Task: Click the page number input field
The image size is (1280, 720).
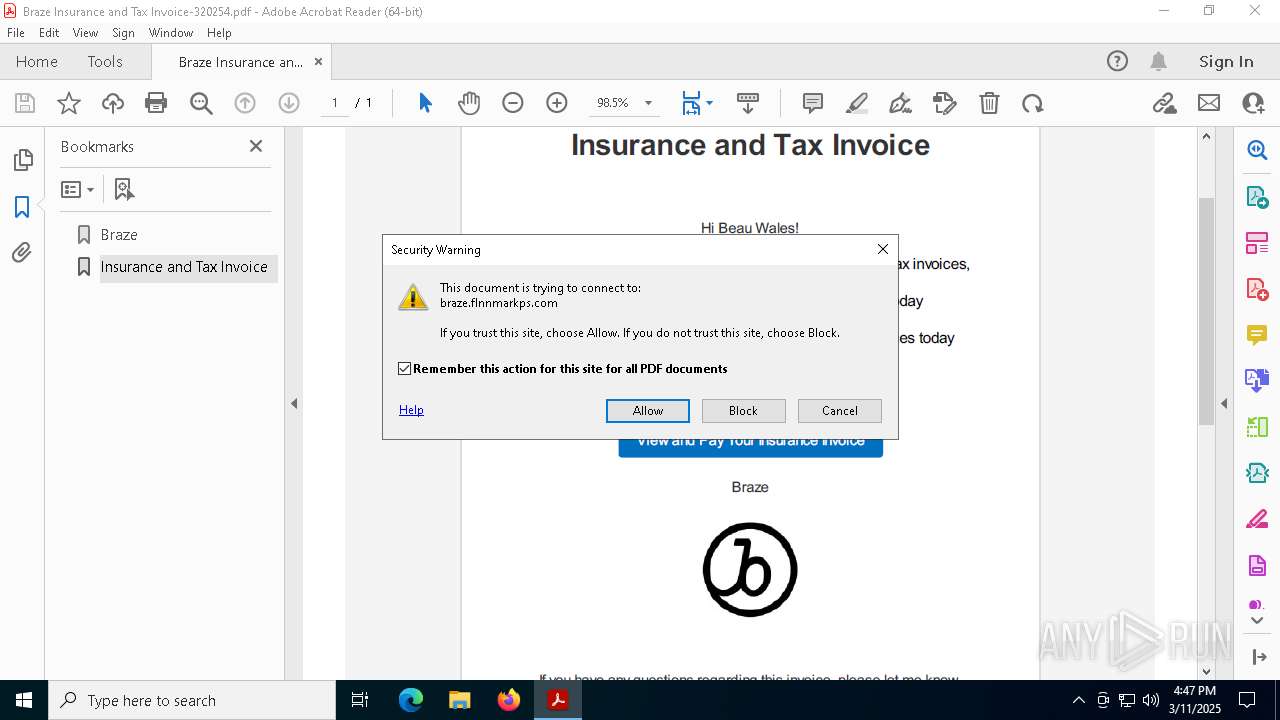Action: (334, 103)
